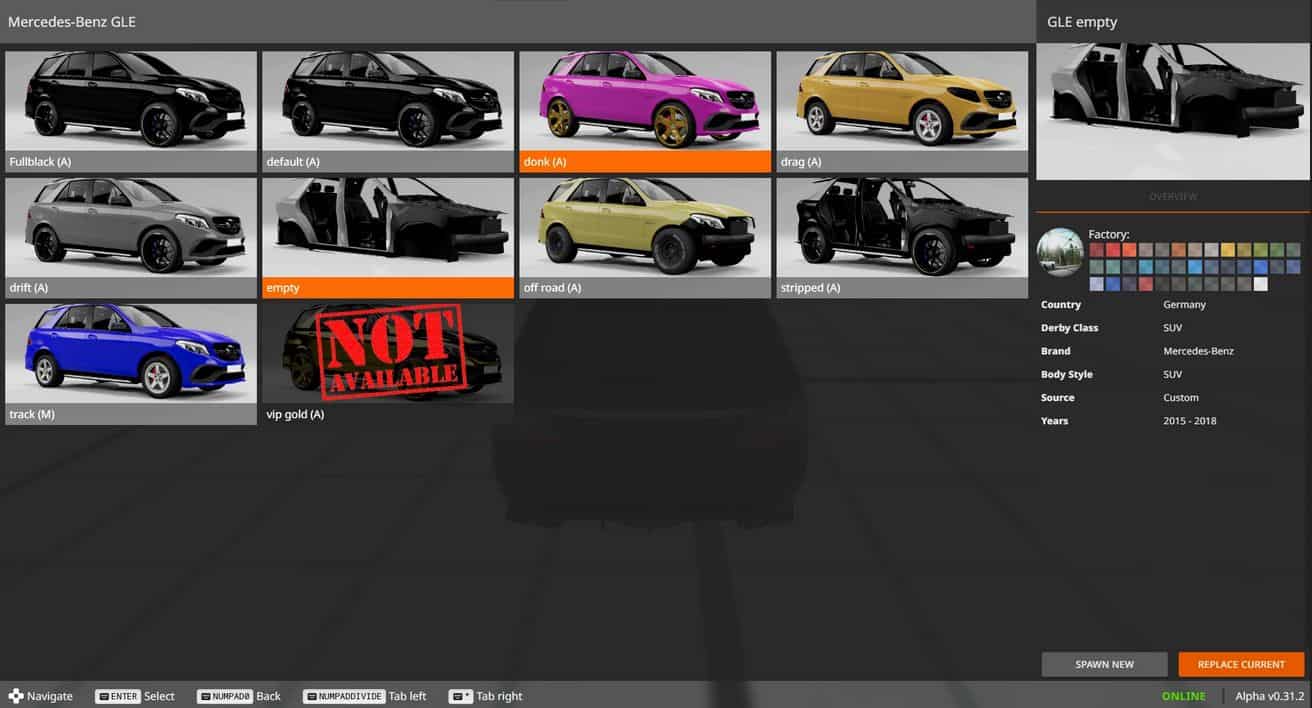Click the ENTER key Select hint
1312x708 pixels.
click(135, 696)
